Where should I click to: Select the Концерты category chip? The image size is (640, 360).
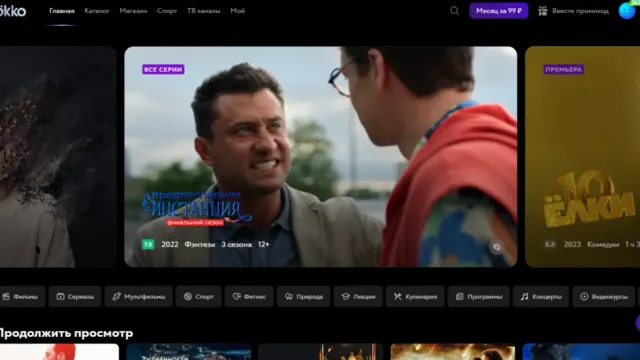(x=541, y=297)
